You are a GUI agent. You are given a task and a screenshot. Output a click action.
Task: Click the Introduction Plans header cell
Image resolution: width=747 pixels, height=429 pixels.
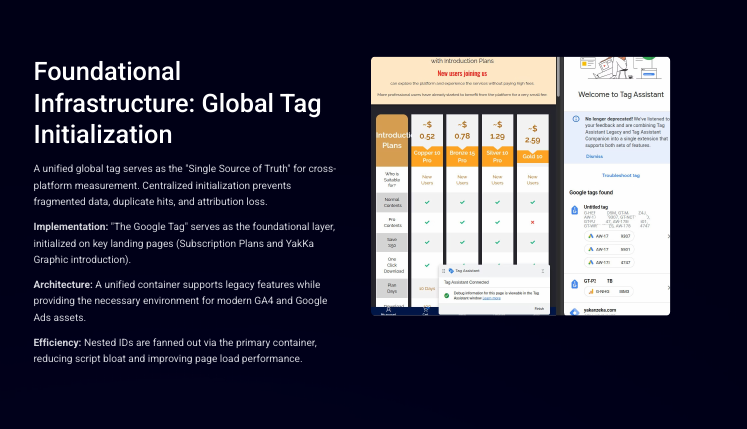click(392, 140)
